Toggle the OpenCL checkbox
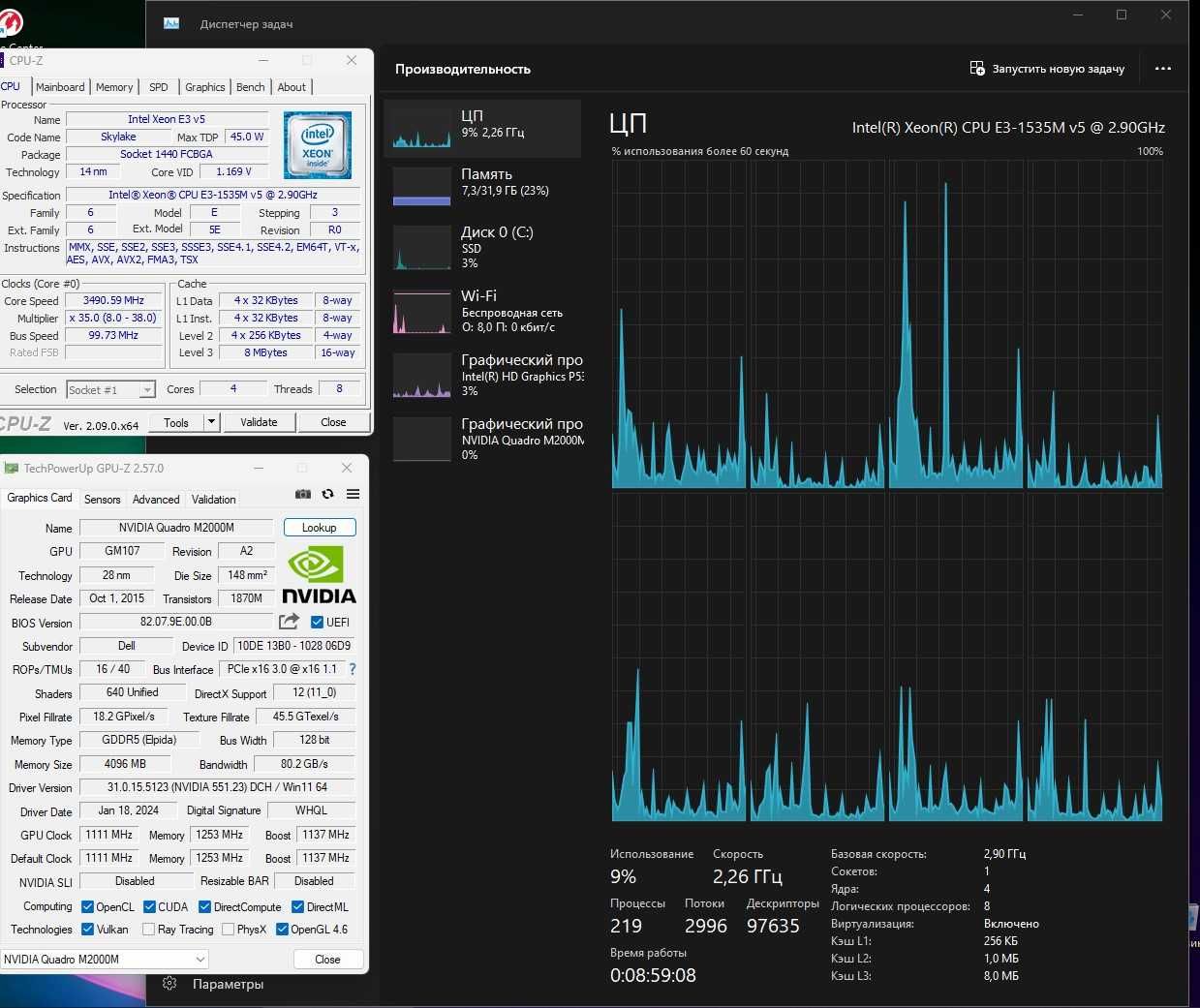Image resolution: width=1200 pixels, height=1008 pixels. [88, 907]
